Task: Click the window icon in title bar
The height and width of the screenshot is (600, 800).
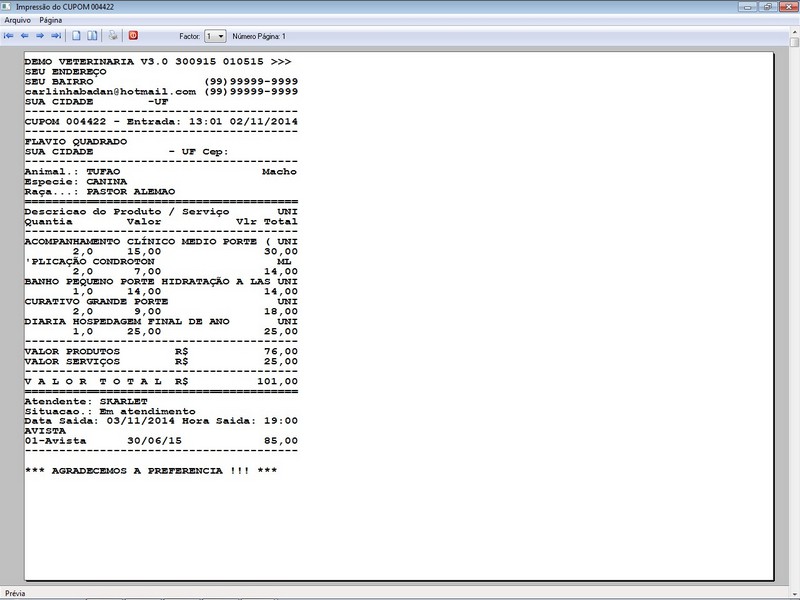Action: click(6, 7)
